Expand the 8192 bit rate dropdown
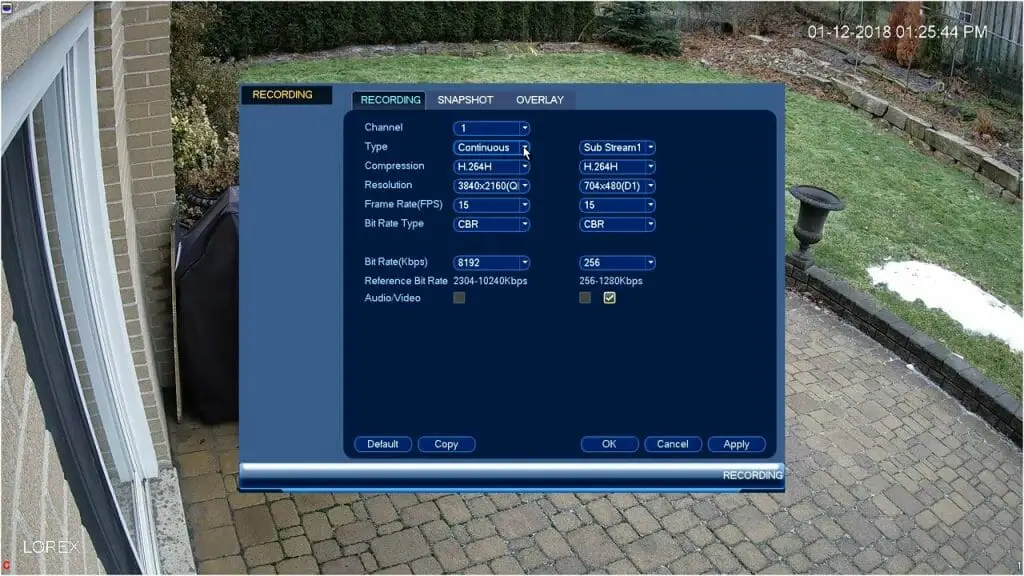Viewport: 1024px width, 576px height. tap(491, 263)
